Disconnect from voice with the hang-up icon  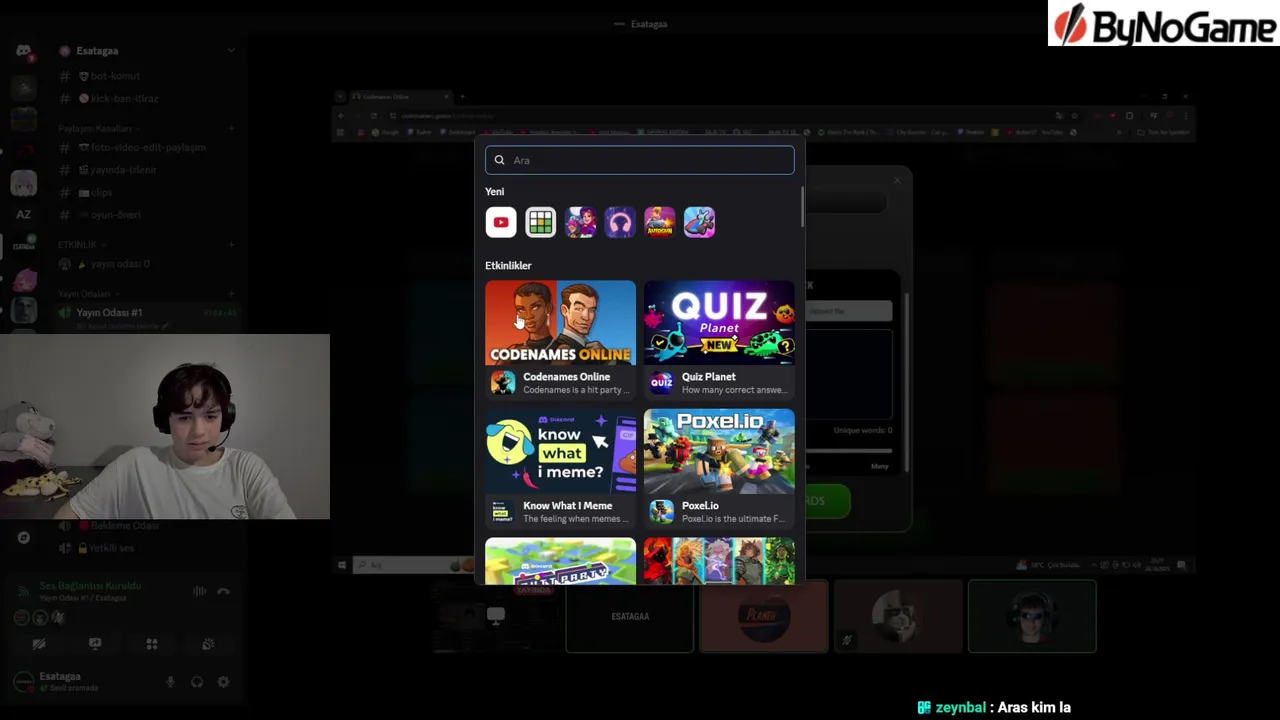point(223,592)
